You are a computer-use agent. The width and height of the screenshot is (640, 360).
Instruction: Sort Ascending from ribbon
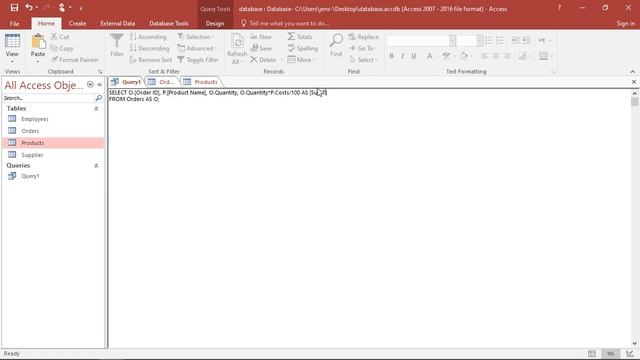coord(148,37)
